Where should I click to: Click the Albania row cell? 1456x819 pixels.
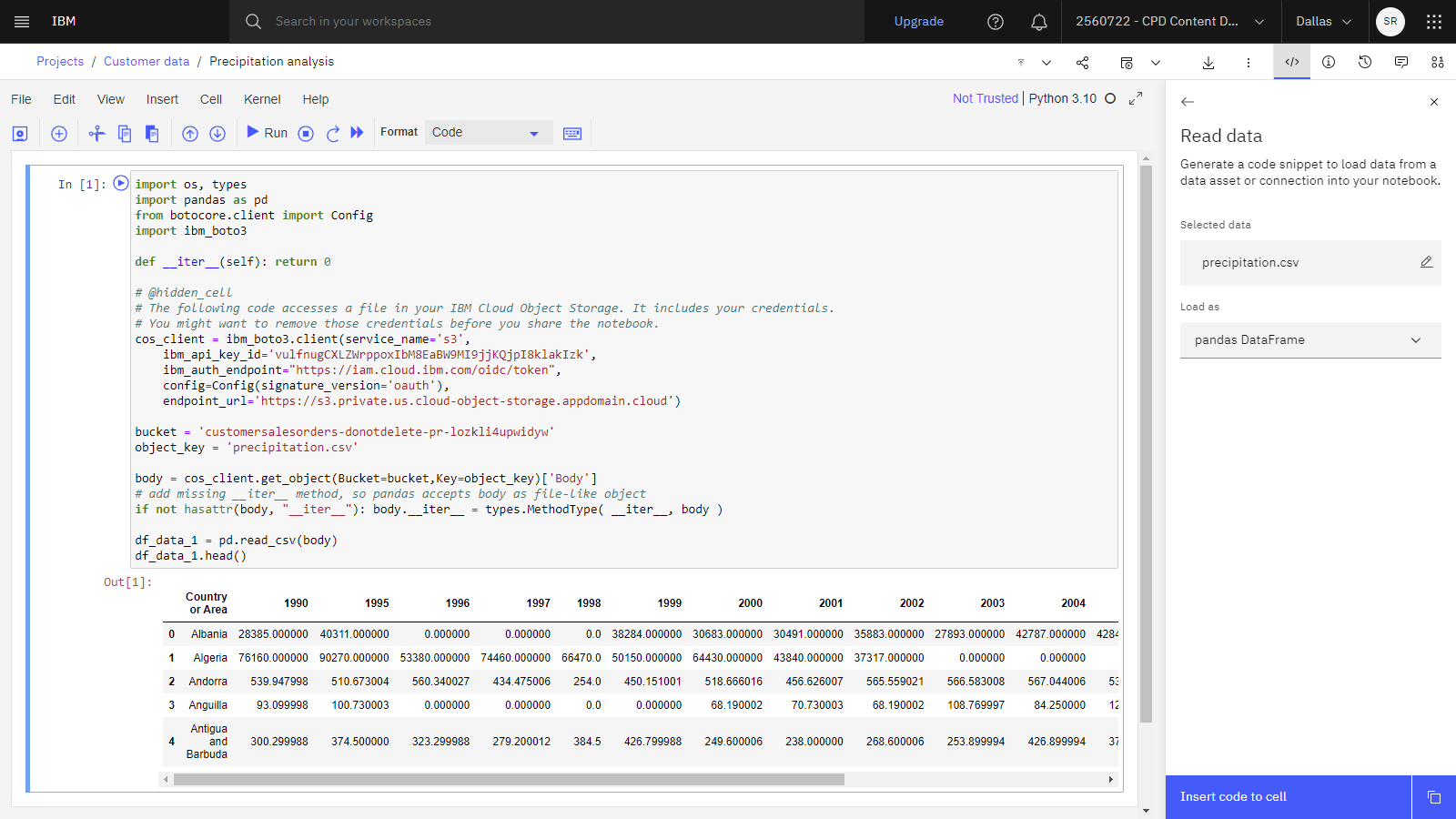(209, 634)
